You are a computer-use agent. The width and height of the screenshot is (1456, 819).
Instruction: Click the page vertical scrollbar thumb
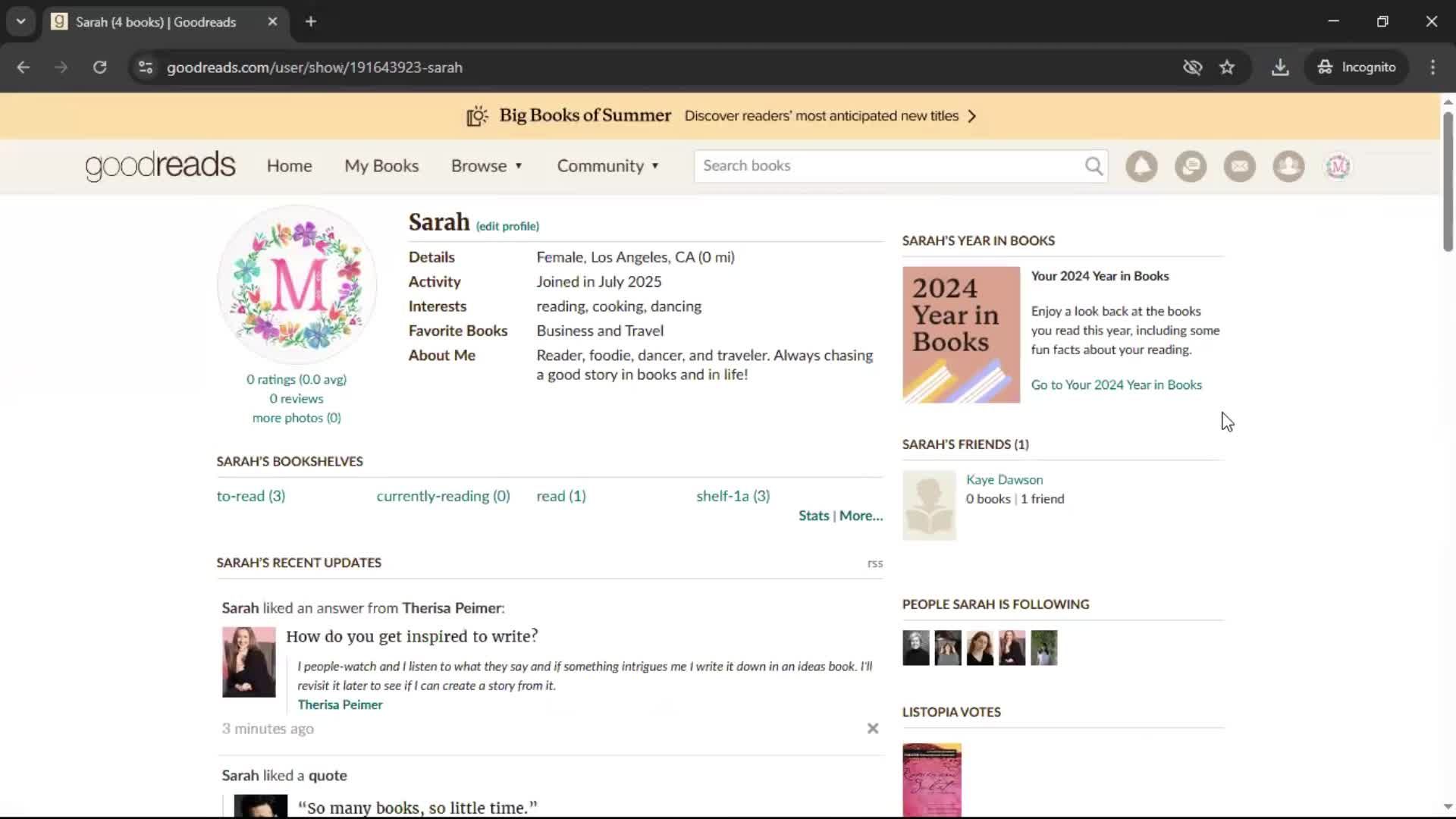point(1448,180)
